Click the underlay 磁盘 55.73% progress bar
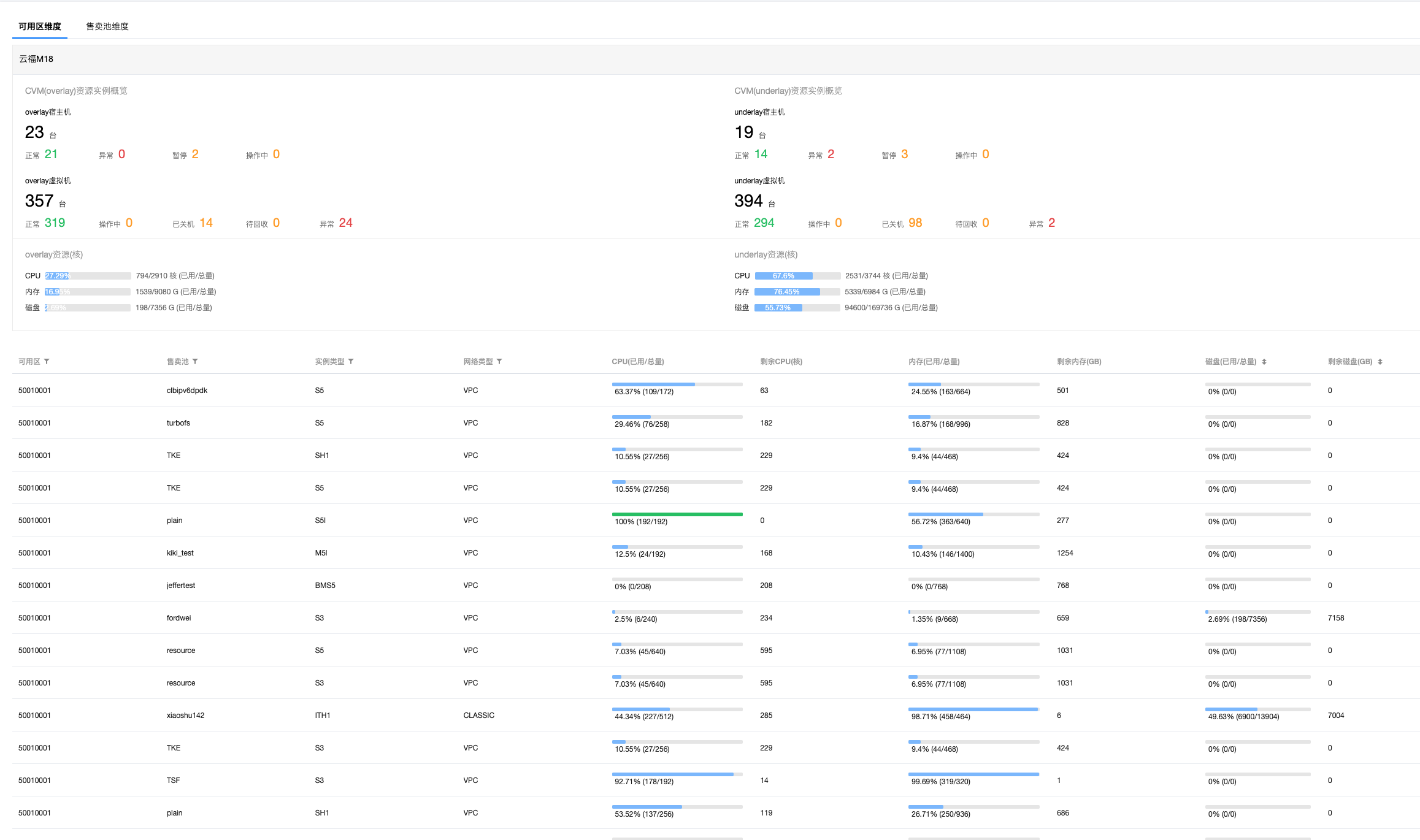The width and height of the screenshot is (1420, 840). (797, 308)
